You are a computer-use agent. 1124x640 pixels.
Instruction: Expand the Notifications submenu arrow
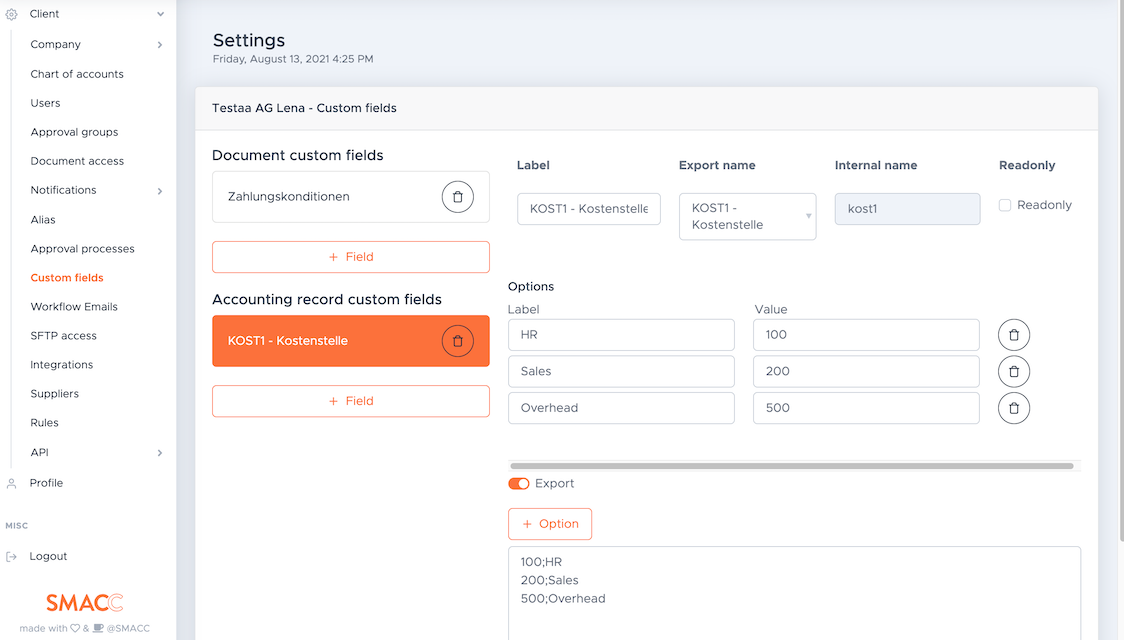click(160, 191)
